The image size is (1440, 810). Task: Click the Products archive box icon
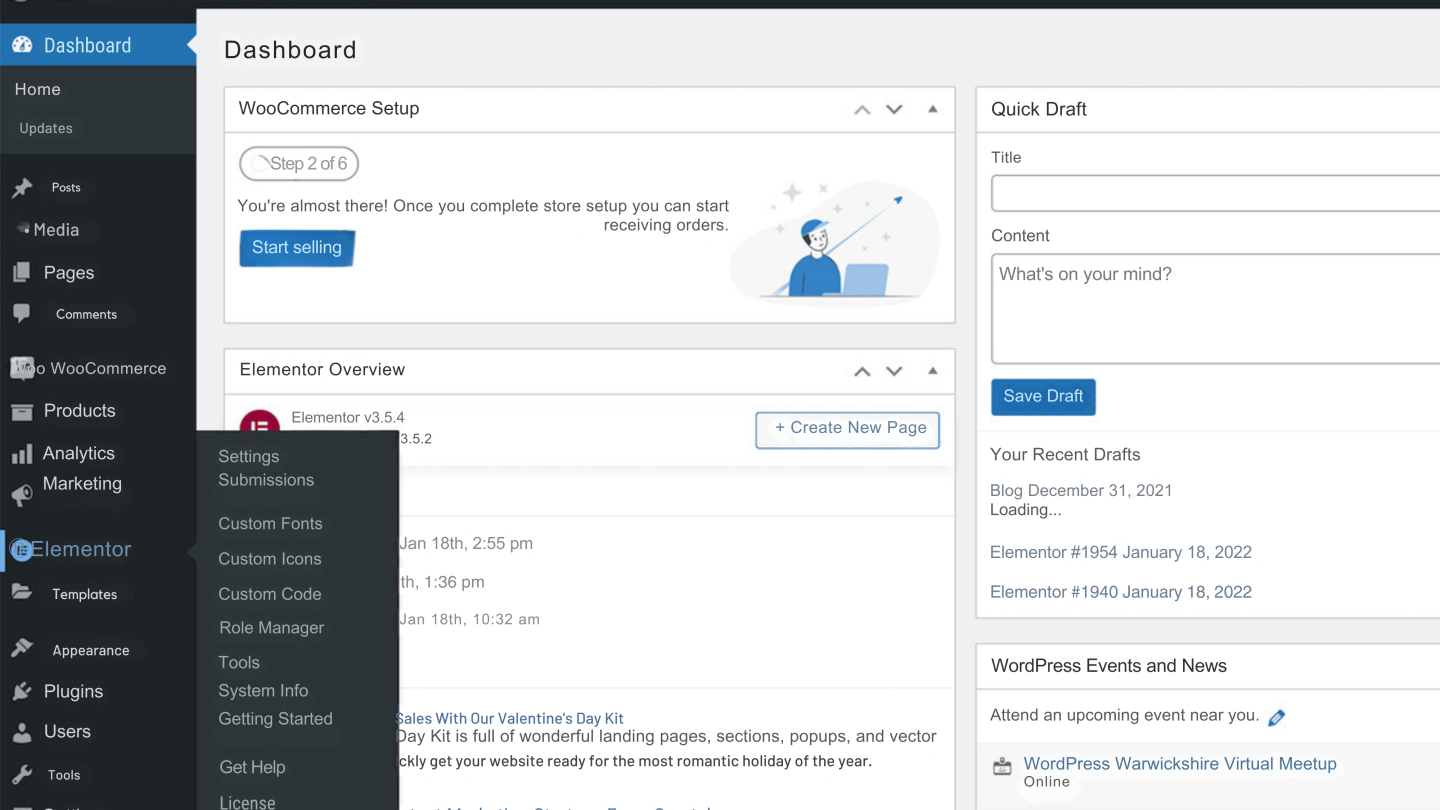(x=21, y=411)
